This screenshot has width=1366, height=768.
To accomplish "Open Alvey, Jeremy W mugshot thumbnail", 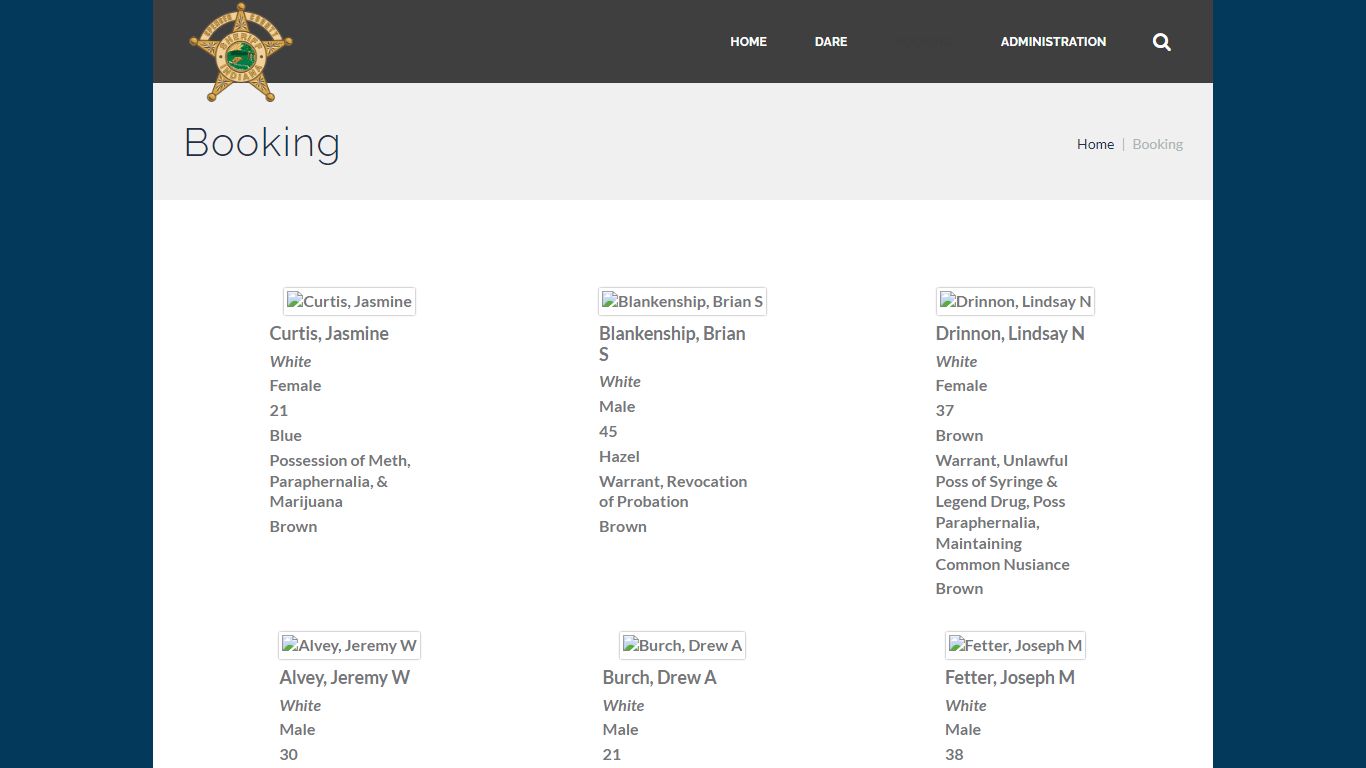I will (349, 645).
